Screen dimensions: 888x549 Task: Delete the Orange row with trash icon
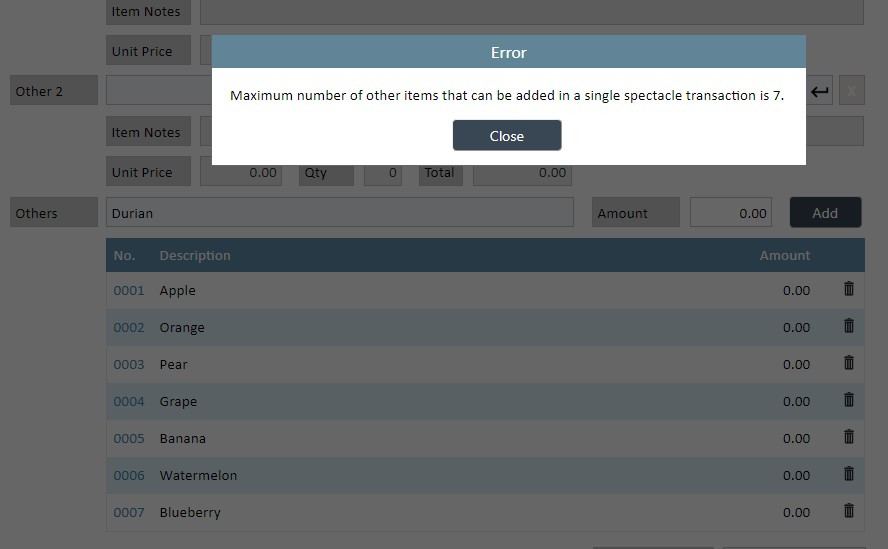[x=848, y=325]
